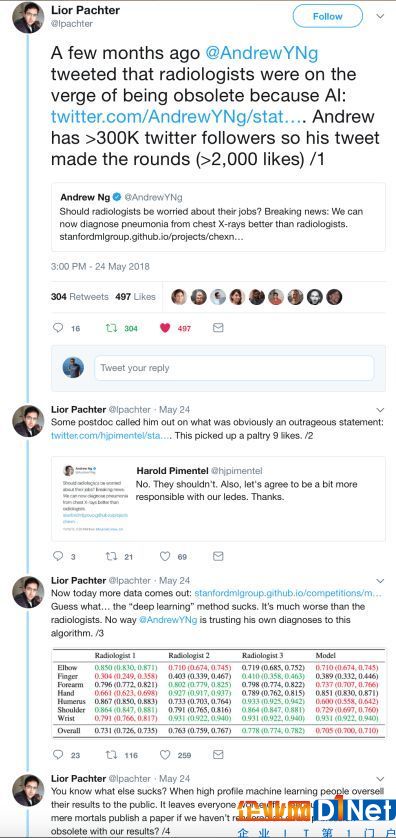
Task: Open the radiologist comparison table image
Action: pyautogui.click(x=218, y=693)
